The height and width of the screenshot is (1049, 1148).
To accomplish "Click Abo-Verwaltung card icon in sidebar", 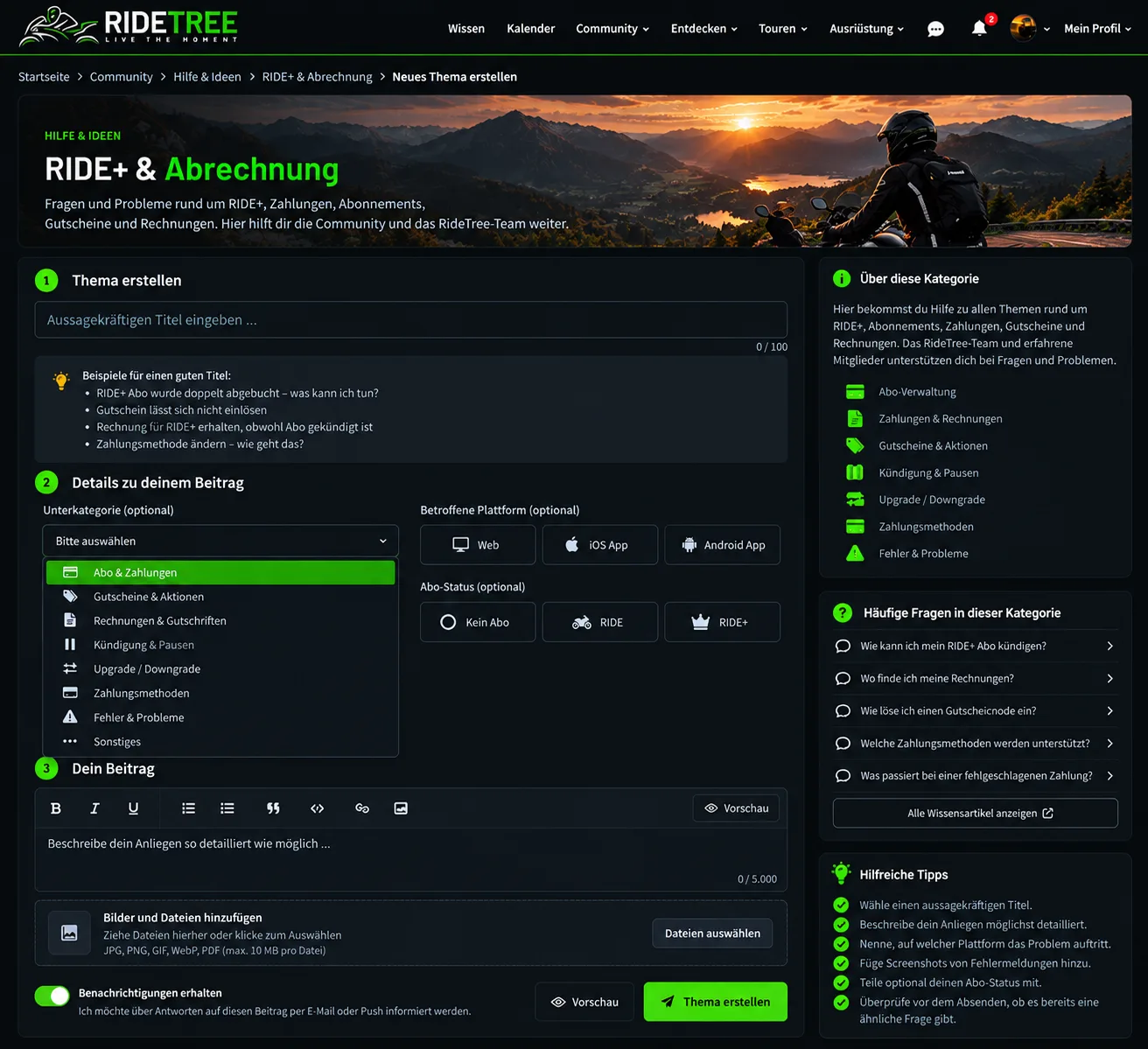I will click(855, 392).
